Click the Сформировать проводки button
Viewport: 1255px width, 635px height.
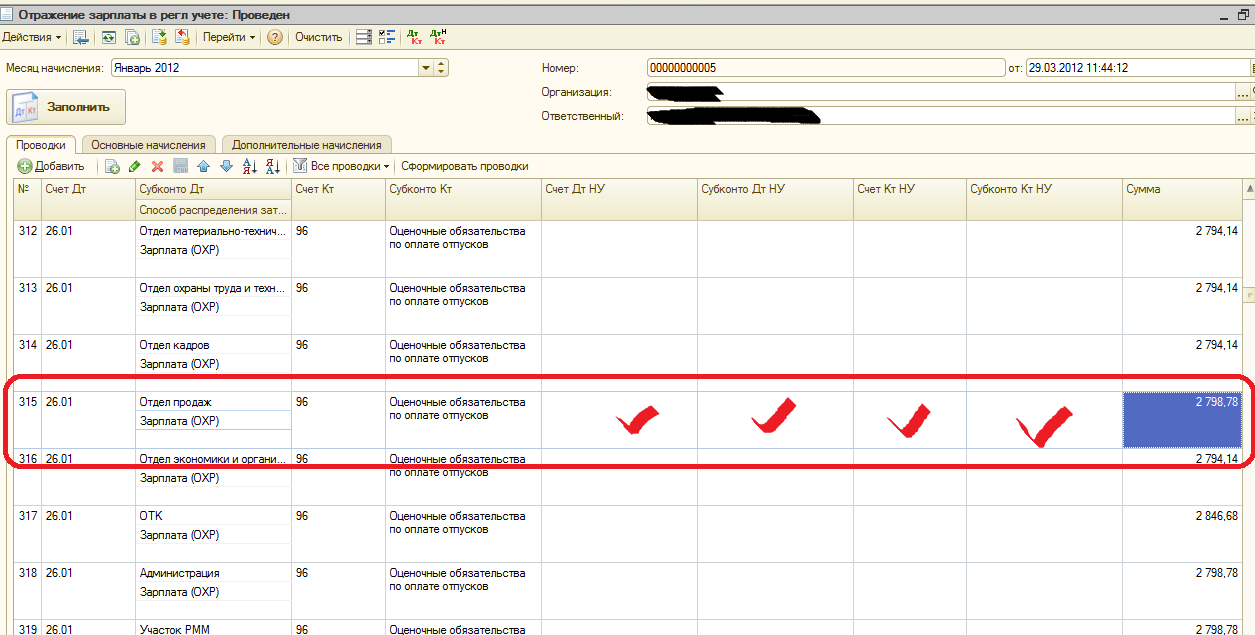pos(465,166)
